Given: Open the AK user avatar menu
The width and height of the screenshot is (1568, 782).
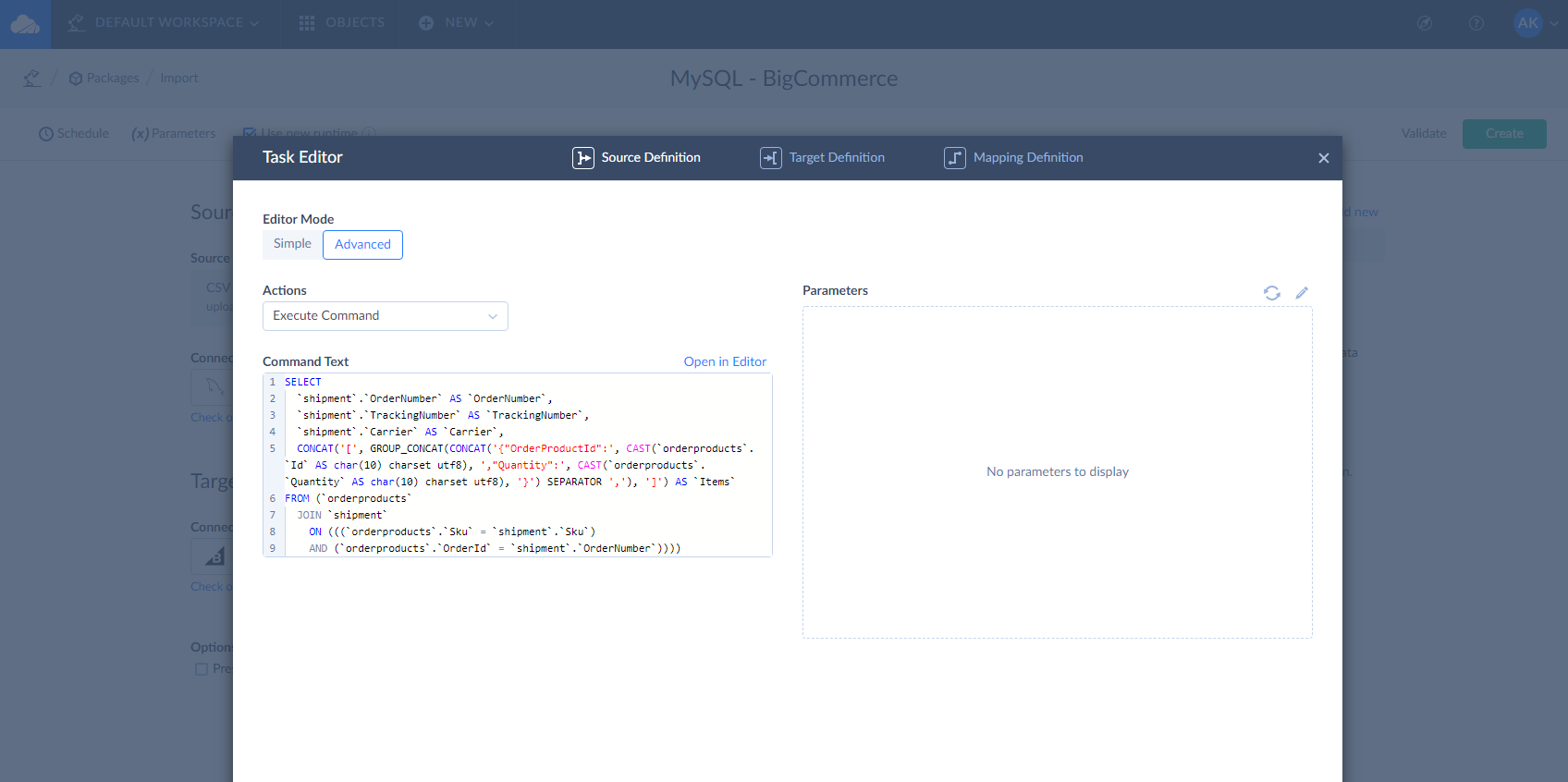Looking at the screenshot, I should click(x=1528, y=23).
